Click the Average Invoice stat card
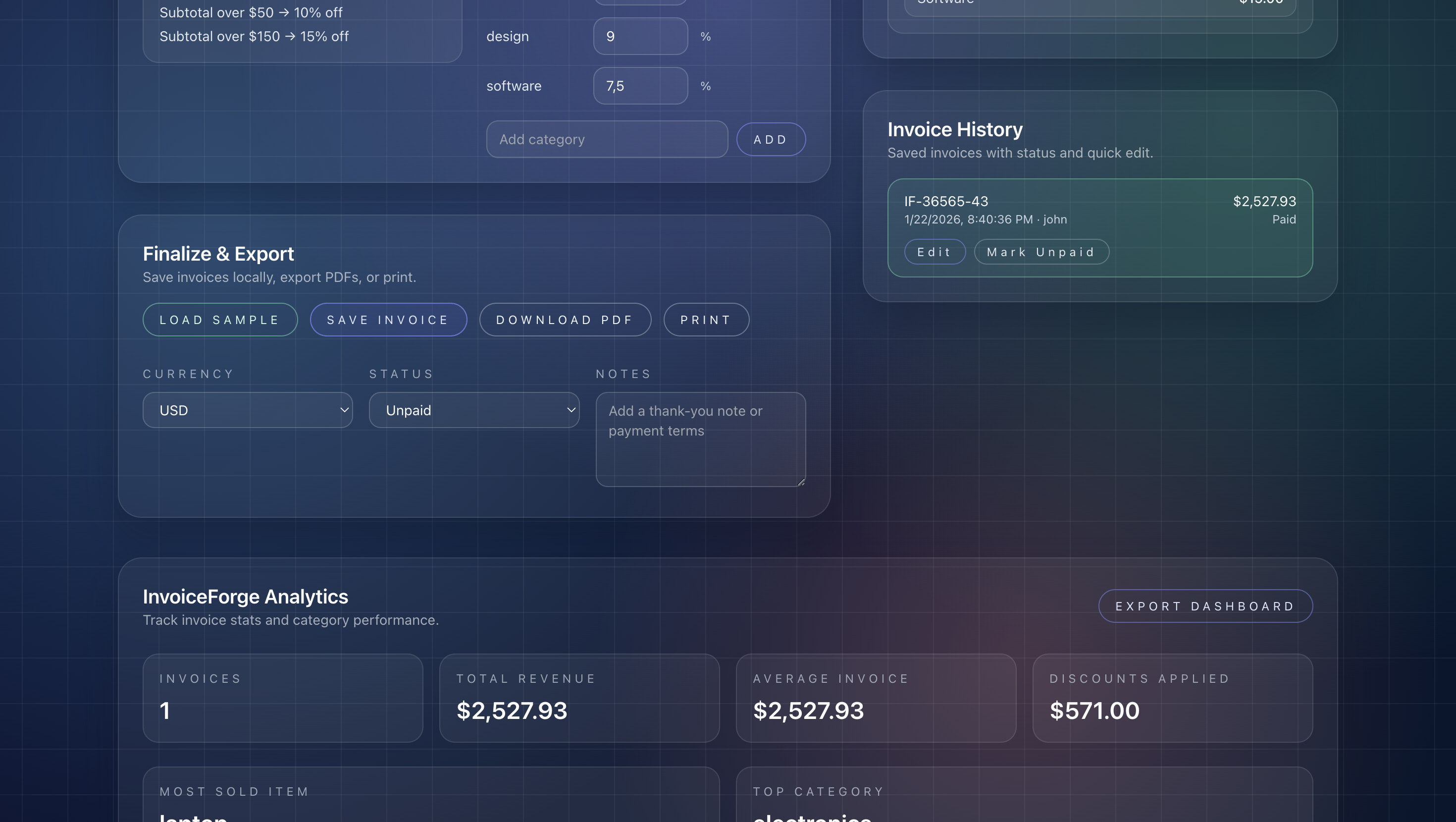1456x822 pixels. [x=876, y=698]
